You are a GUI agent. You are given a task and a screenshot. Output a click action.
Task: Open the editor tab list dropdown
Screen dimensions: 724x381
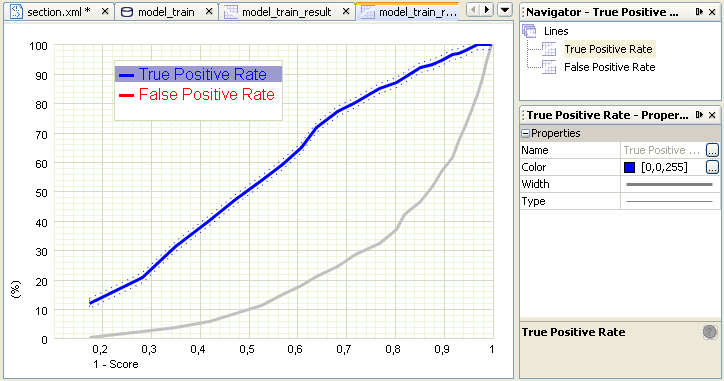pyautogui.click(x=505, y=10)
